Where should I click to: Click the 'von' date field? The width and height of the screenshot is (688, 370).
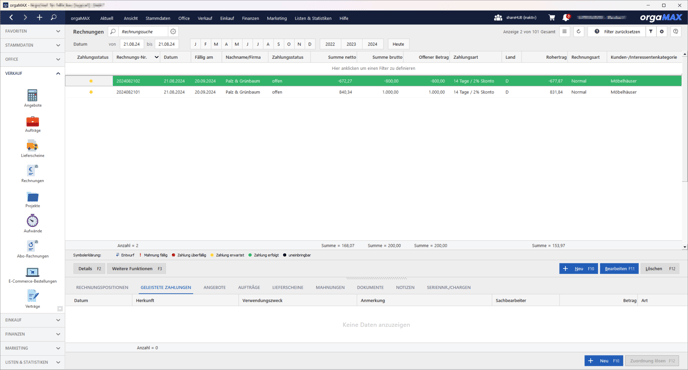pyautogui.click(x=132, y=44)
